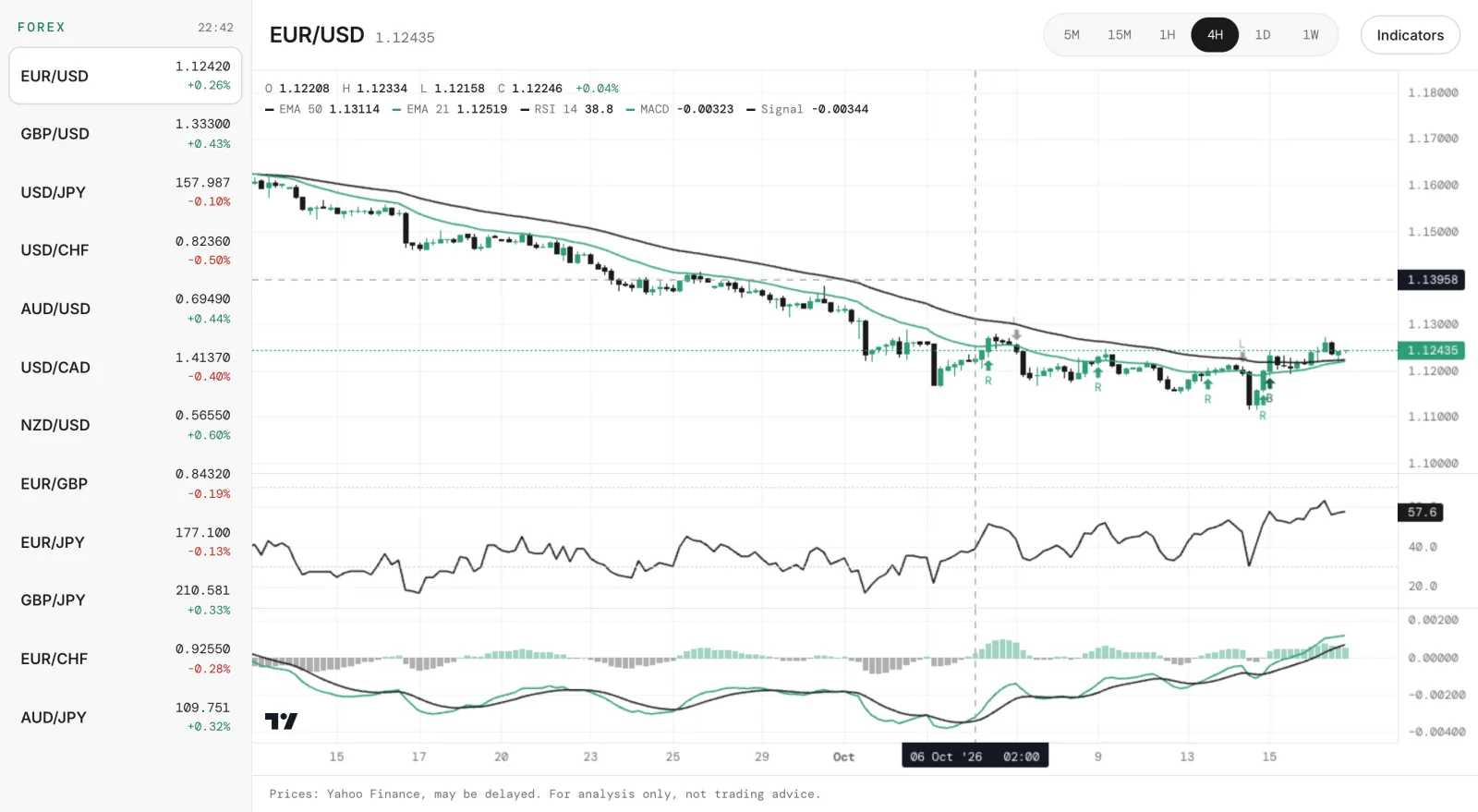Click the EMA 50 legend entry
This screenshot has height=812, width=1478.
tap(322, 109)
